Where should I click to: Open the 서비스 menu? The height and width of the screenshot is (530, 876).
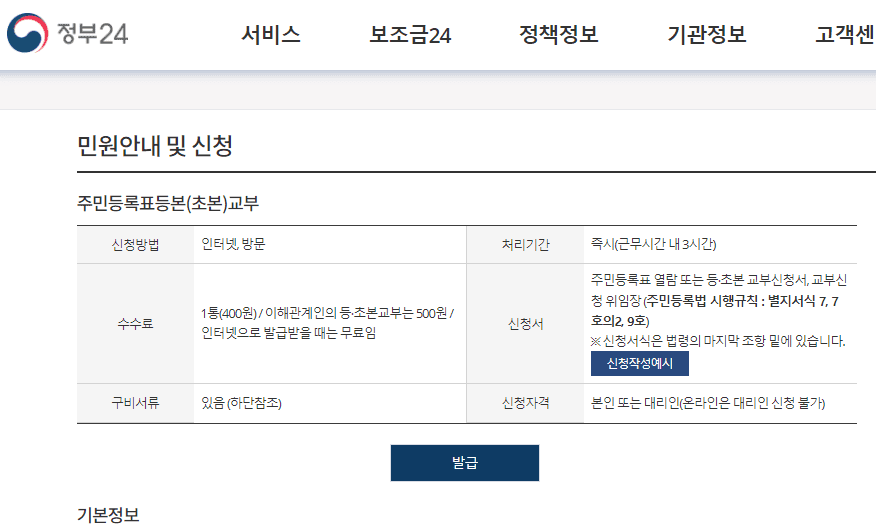click(271, 35)
